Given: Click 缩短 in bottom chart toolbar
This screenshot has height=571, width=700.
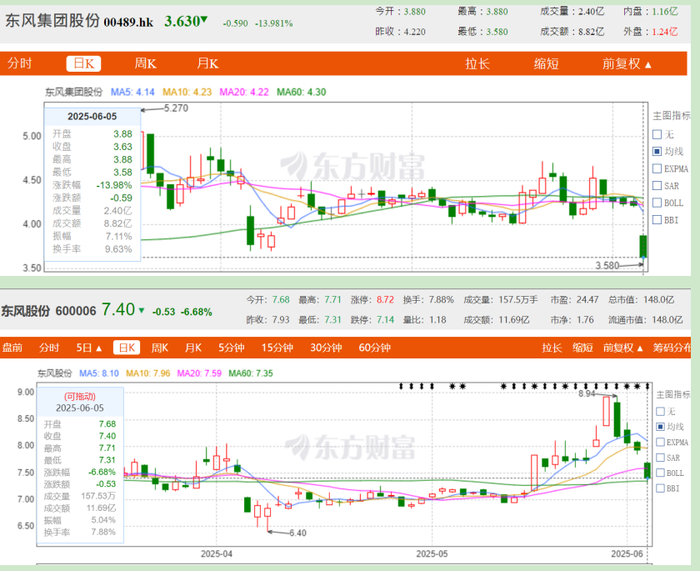Looking at the screenshot, I should (583, 347).
